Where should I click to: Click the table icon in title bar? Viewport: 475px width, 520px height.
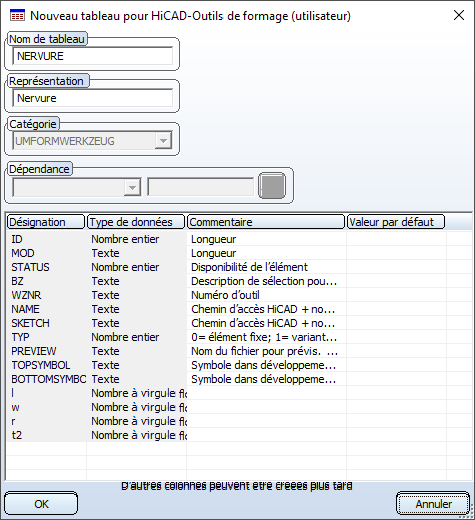pos(17,16)
